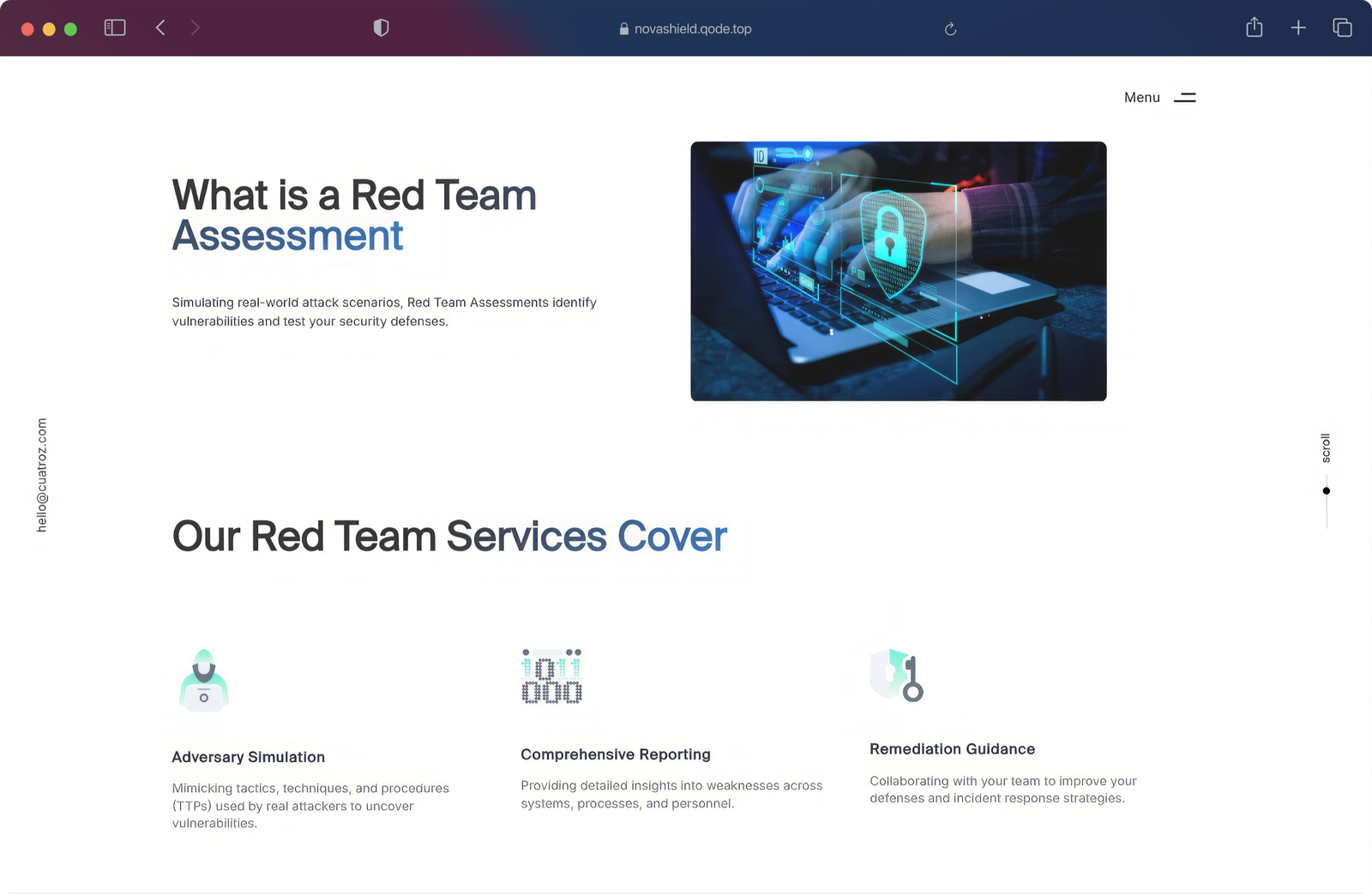Screen dimensions: 1372x894
Task: Click the hooded hacker Adversary Simulation icon
Action: point(204,680)
